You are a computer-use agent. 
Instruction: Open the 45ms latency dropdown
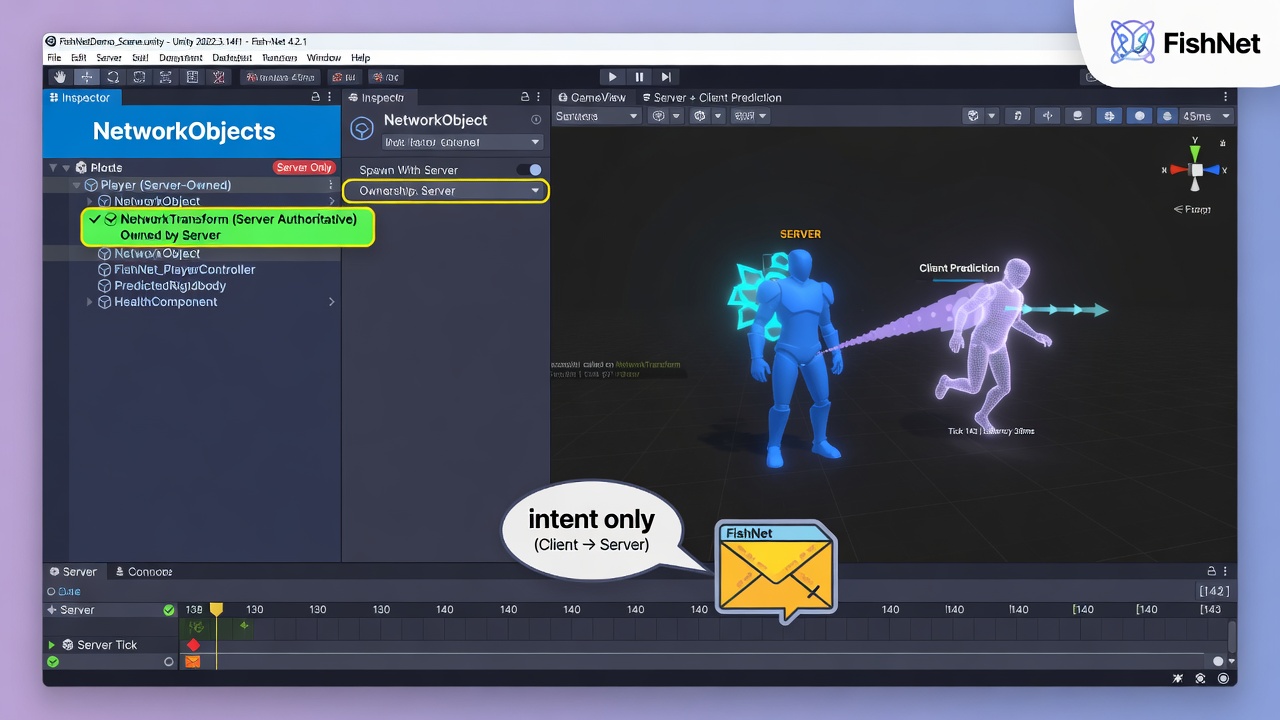(x=1207, y=116)
